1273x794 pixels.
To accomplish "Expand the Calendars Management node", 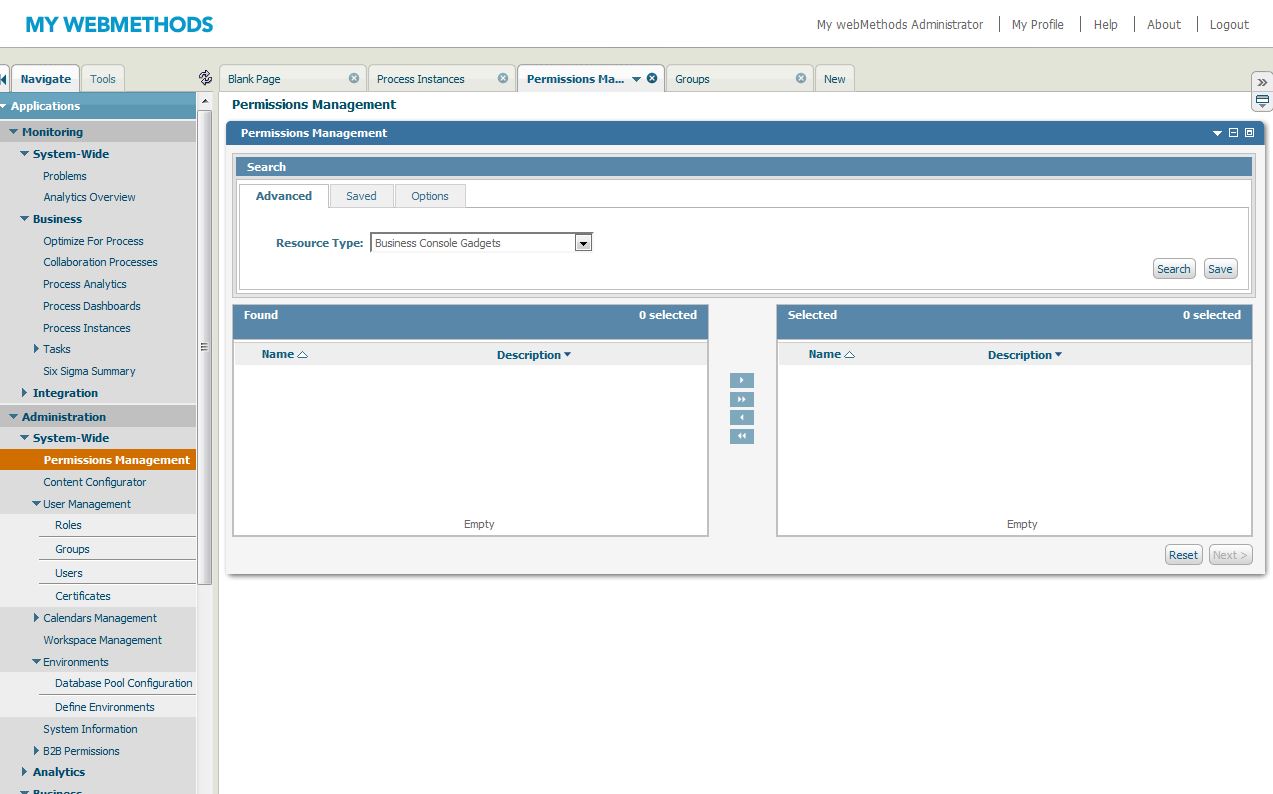I will coord(36,618).
